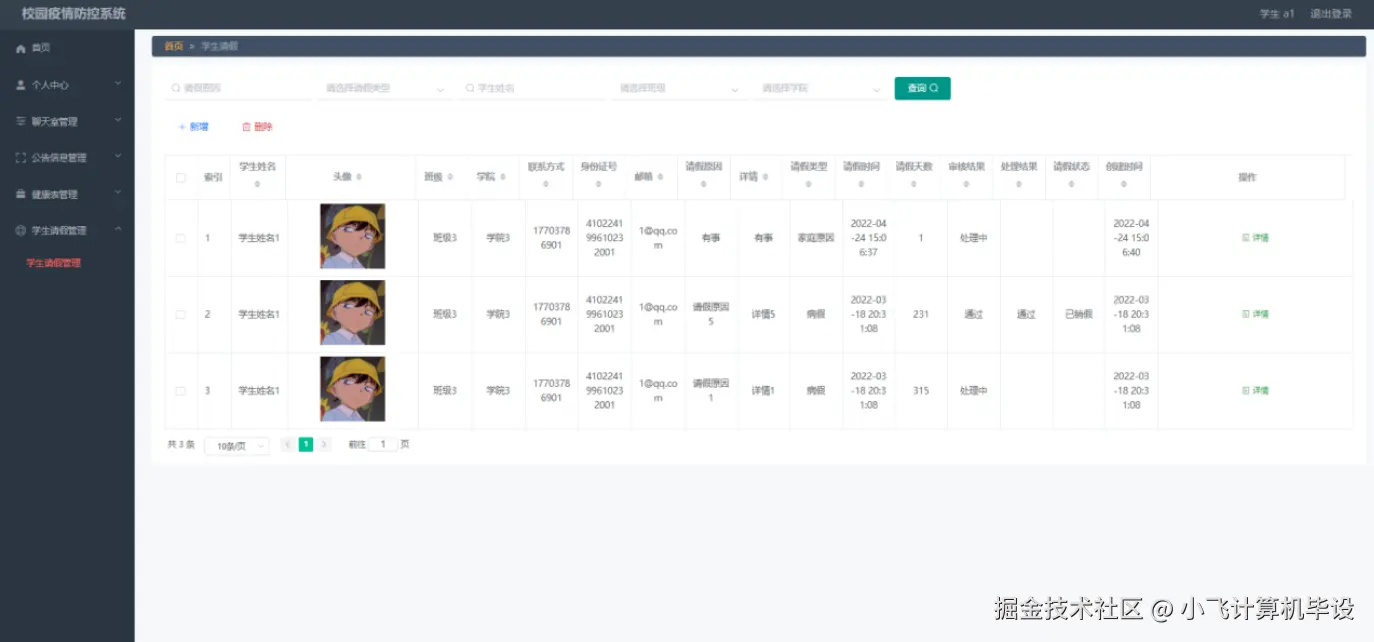Sort by the 班级 column
The image size is (1374, 642).
(450, 177)
